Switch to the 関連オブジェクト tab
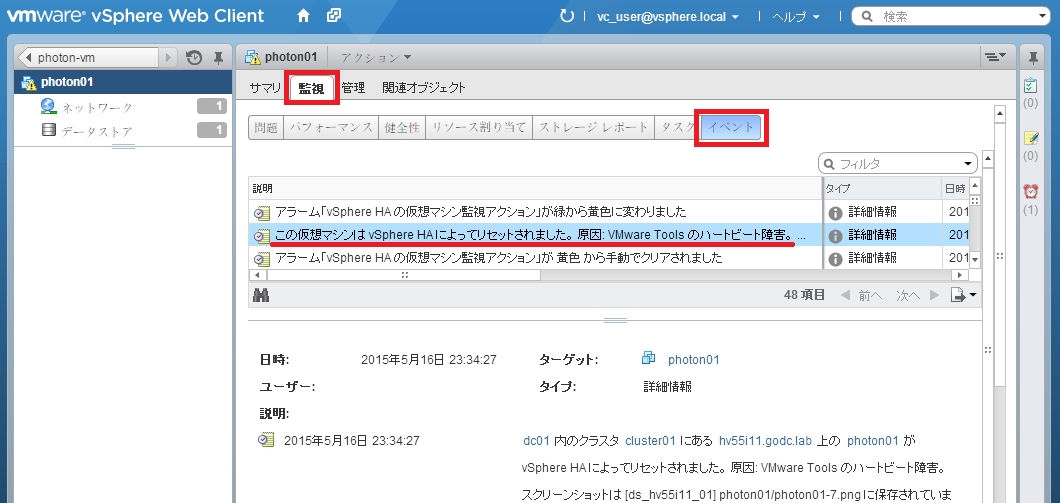 (x=424, y=87)
